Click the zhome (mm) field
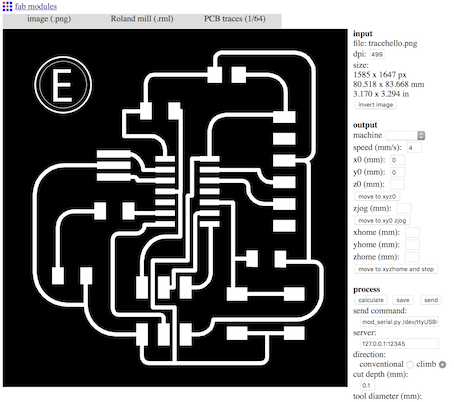 tap(412, 257)
